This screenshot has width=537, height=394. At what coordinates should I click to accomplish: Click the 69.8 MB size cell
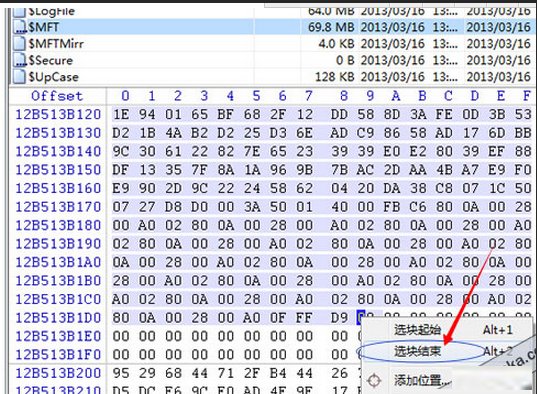coord(331,27)
